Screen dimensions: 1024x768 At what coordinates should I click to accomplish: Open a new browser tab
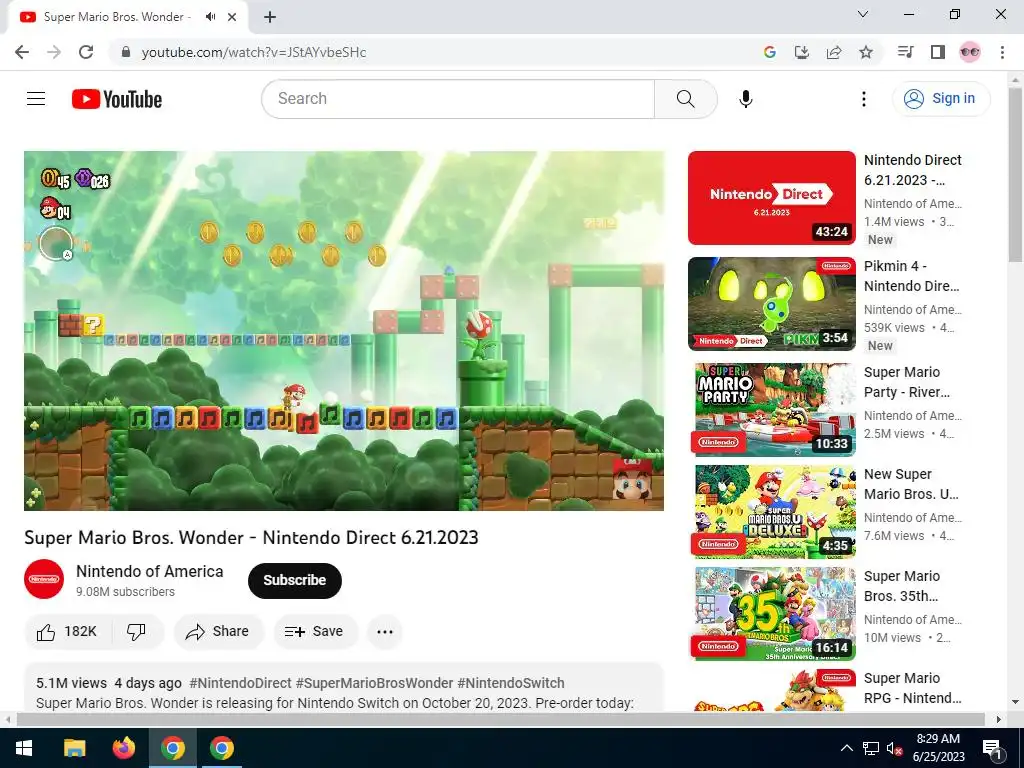tap(270, 17)
